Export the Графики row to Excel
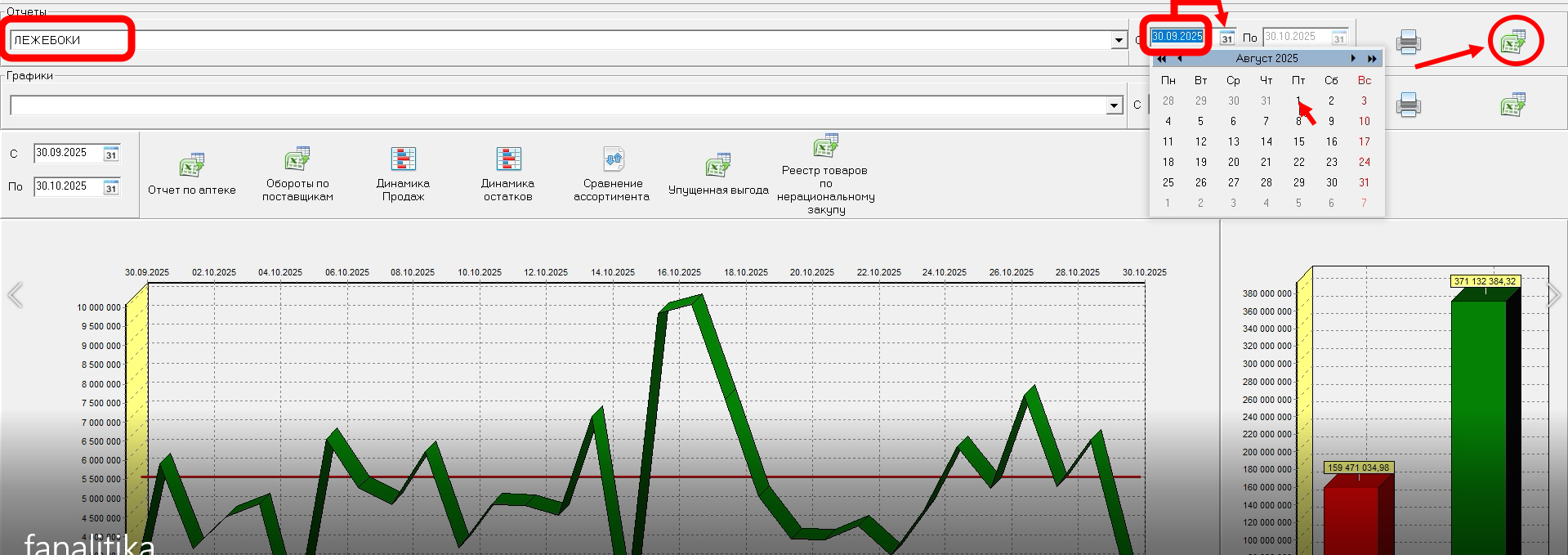 [x=1513, y=105]
